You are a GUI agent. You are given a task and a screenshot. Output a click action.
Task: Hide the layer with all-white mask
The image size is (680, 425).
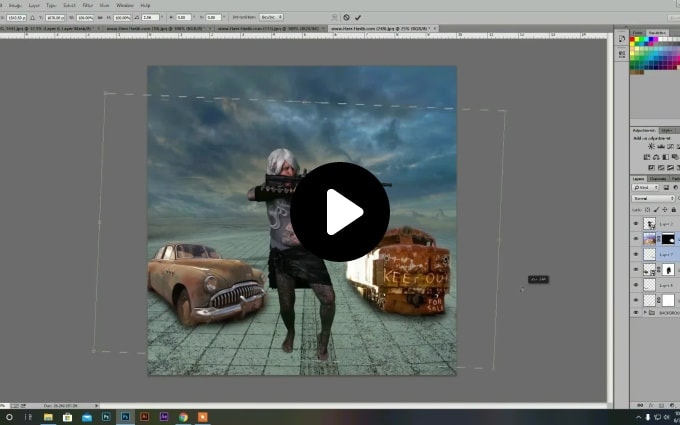[x=636, y=300]
